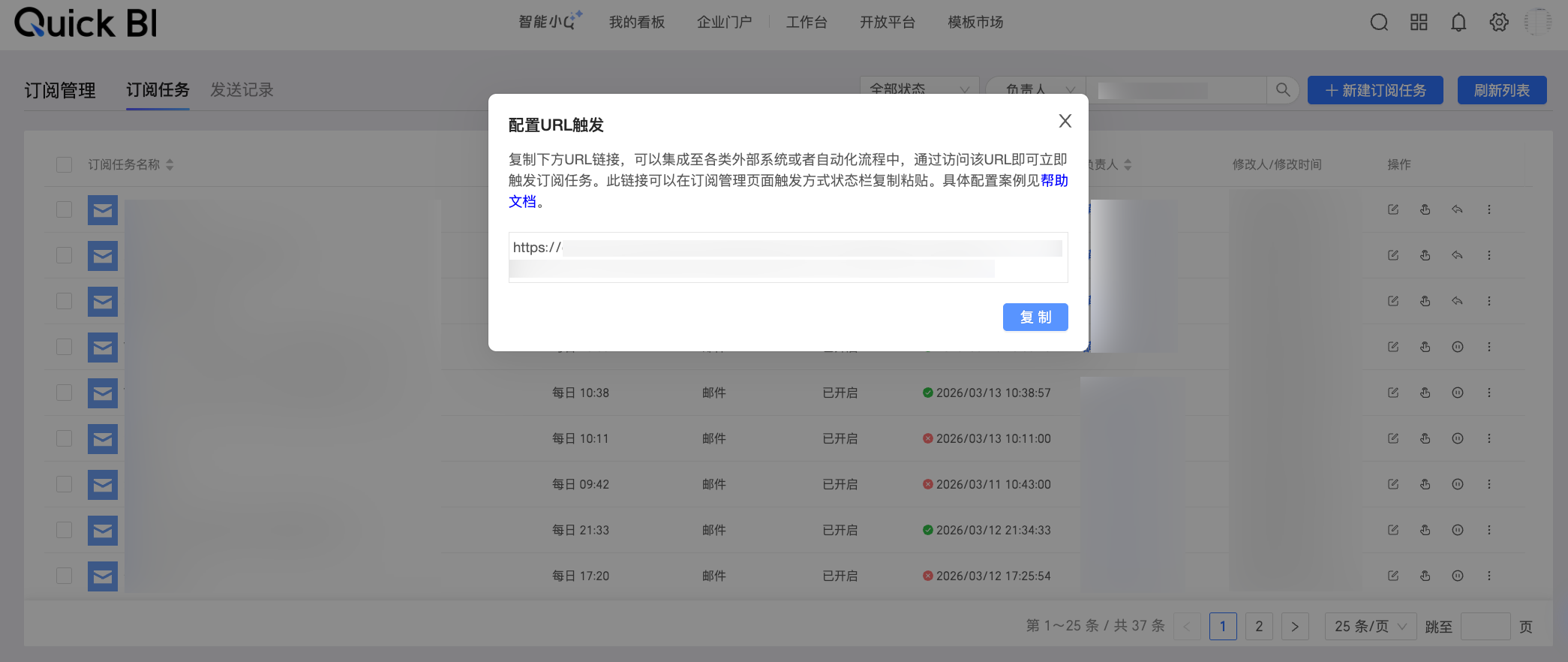Open more actions for 每日 17:20 task
The height and width of the screenshot is (662, 1568).
(1489, 576)
